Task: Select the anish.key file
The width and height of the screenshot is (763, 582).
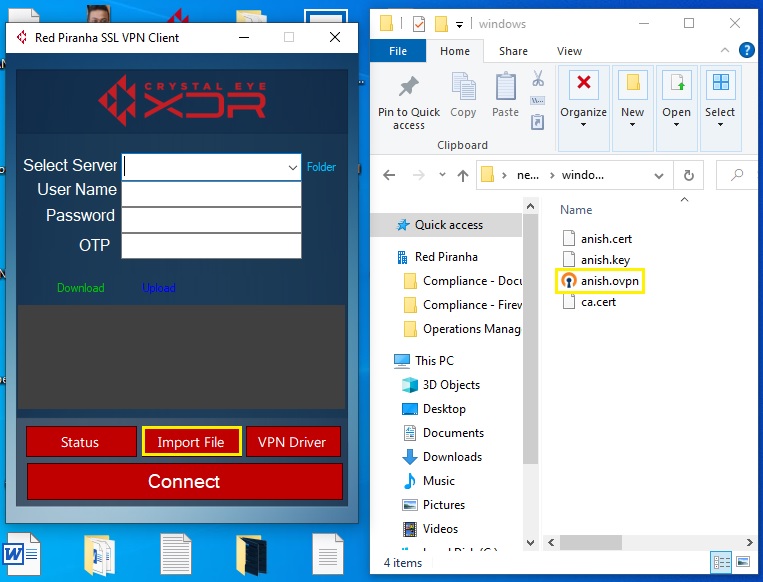Action: pyautogui.click(x=596, y=259)
